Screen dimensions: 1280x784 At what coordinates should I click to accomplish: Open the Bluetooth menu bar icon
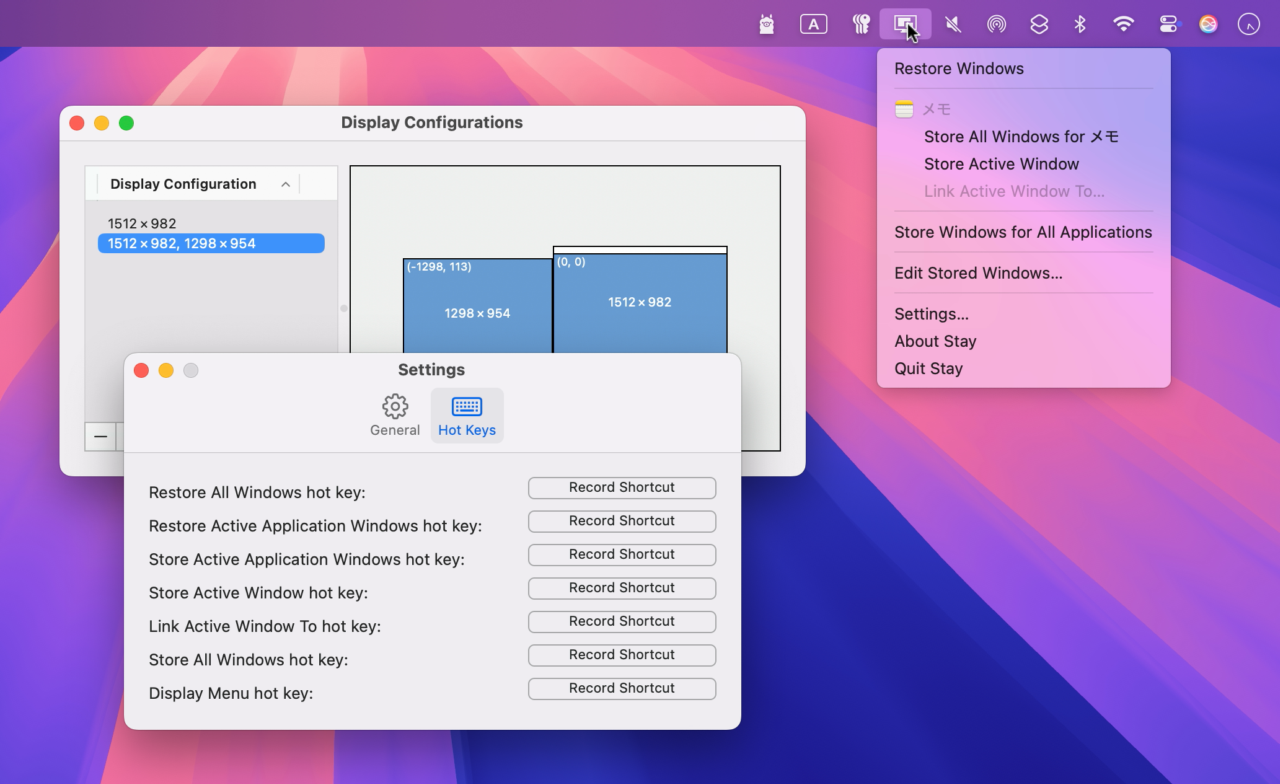[x=1080, y=24]
